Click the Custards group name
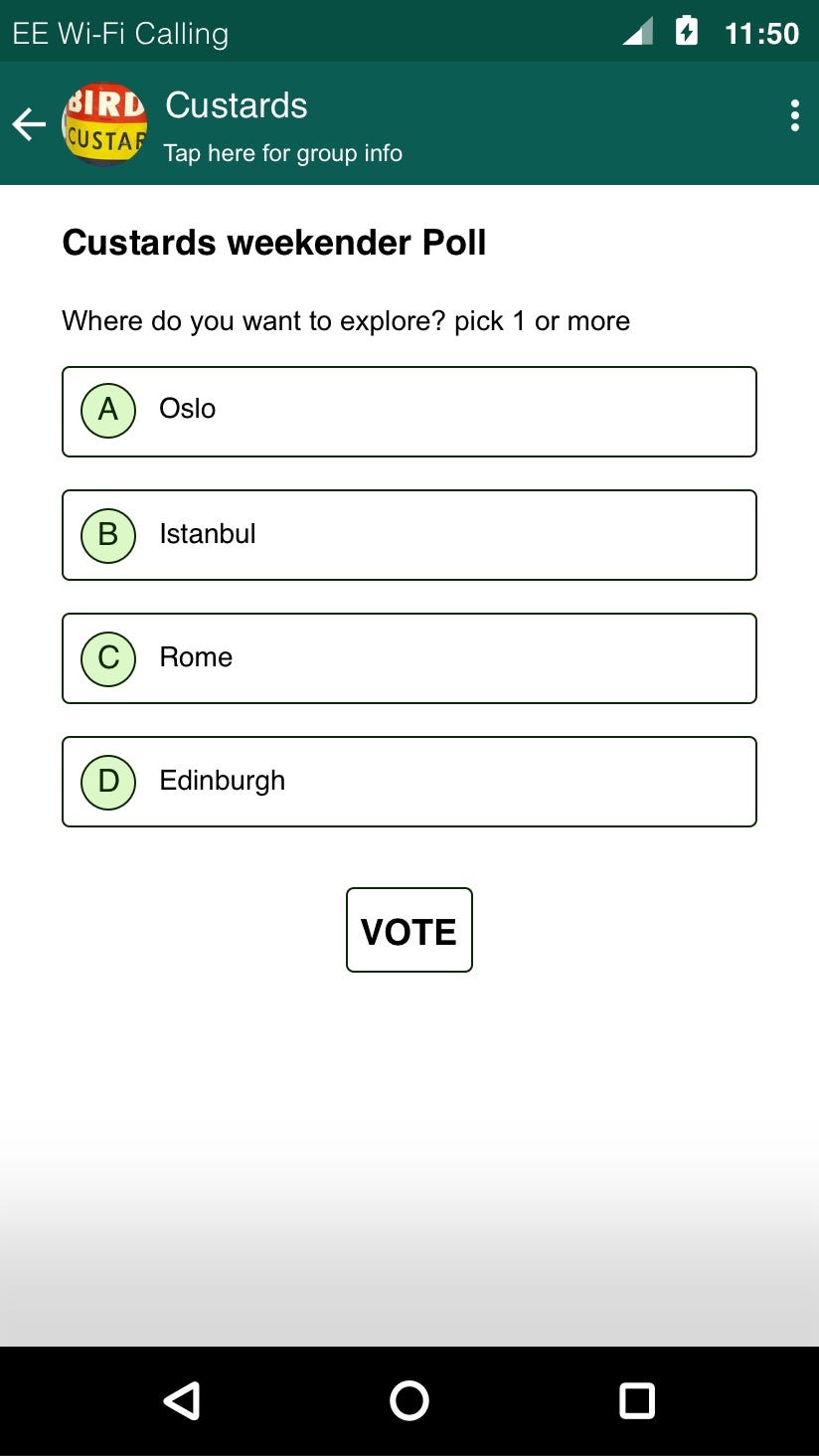The height and width of the screenshot is (1456, 819). tap(236, 104)
